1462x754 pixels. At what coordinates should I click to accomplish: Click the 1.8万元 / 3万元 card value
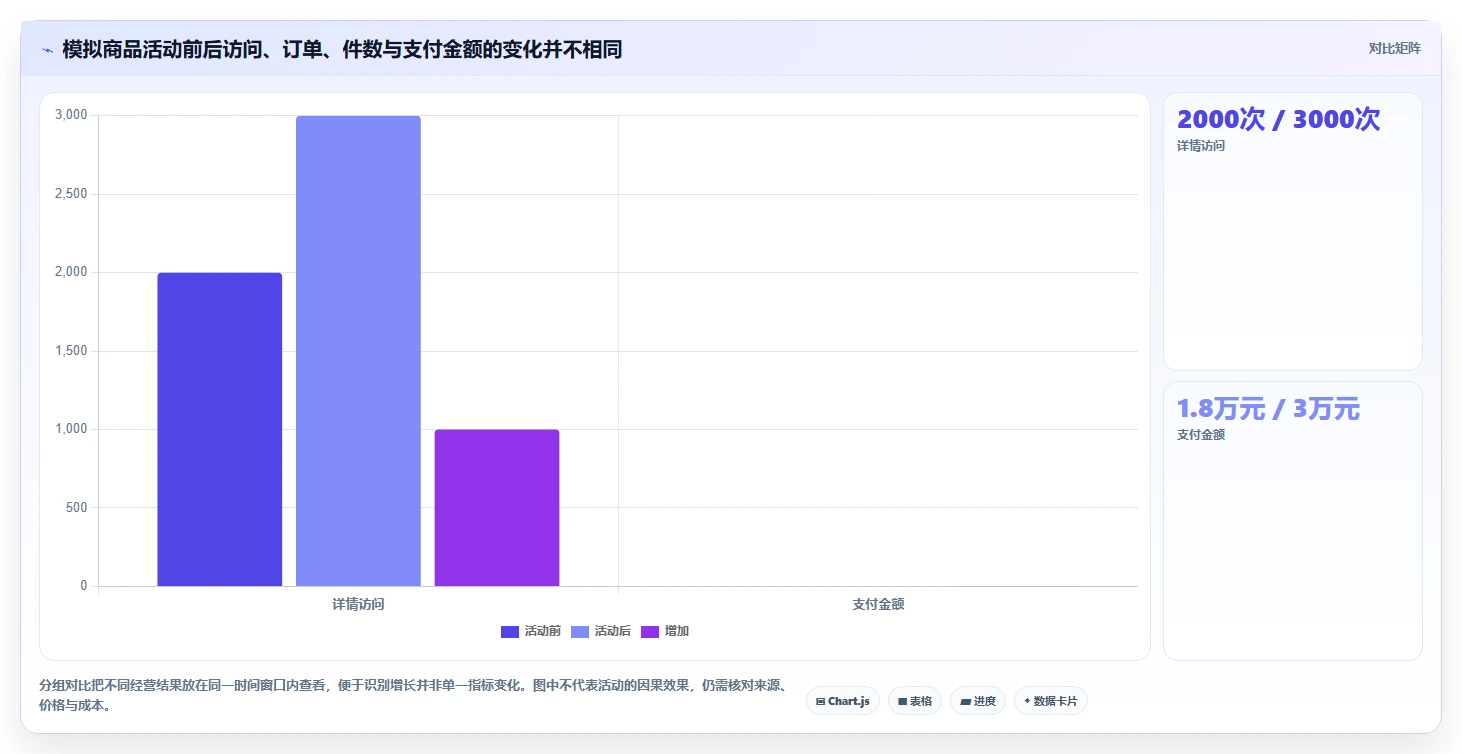tap(1268, 408)
